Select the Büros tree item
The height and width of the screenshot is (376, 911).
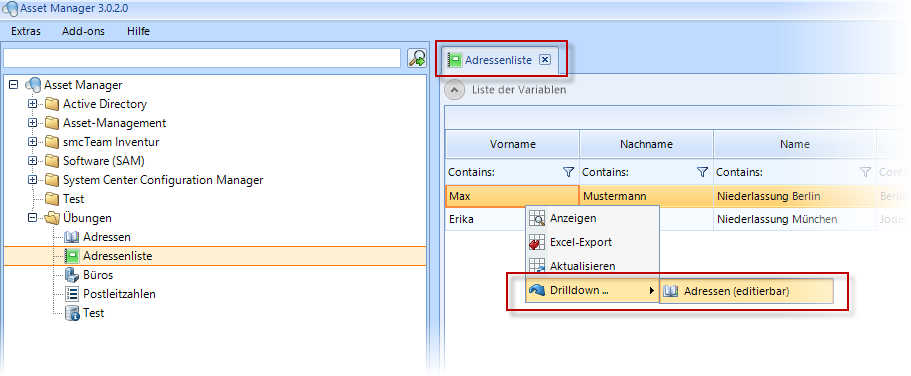click(x=98, y=275)
